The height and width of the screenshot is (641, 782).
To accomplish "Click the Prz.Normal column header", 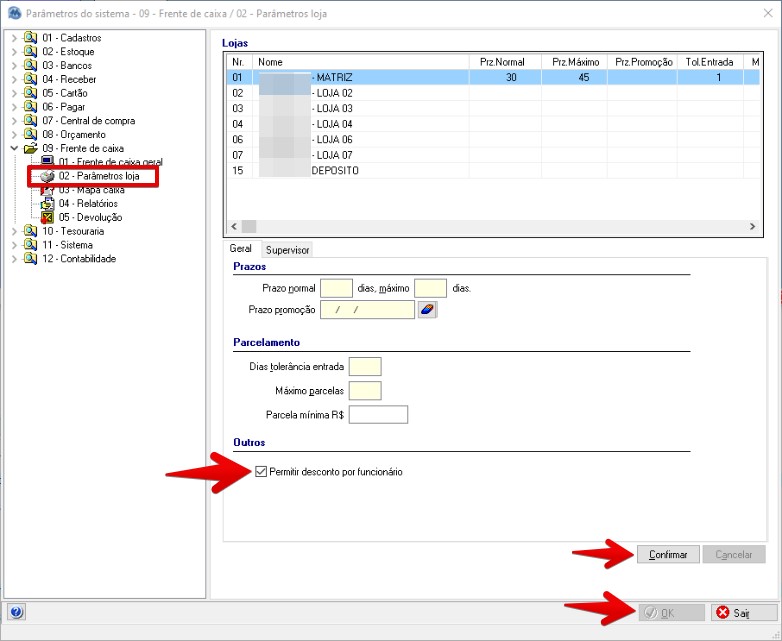I will (505, 62).
